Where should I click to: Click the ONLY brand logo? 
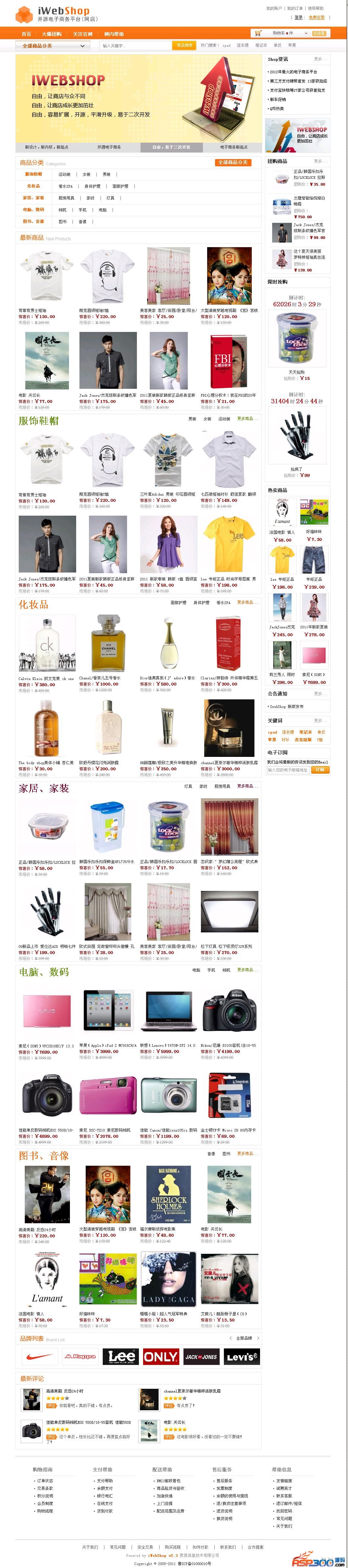pos(161,1357)
